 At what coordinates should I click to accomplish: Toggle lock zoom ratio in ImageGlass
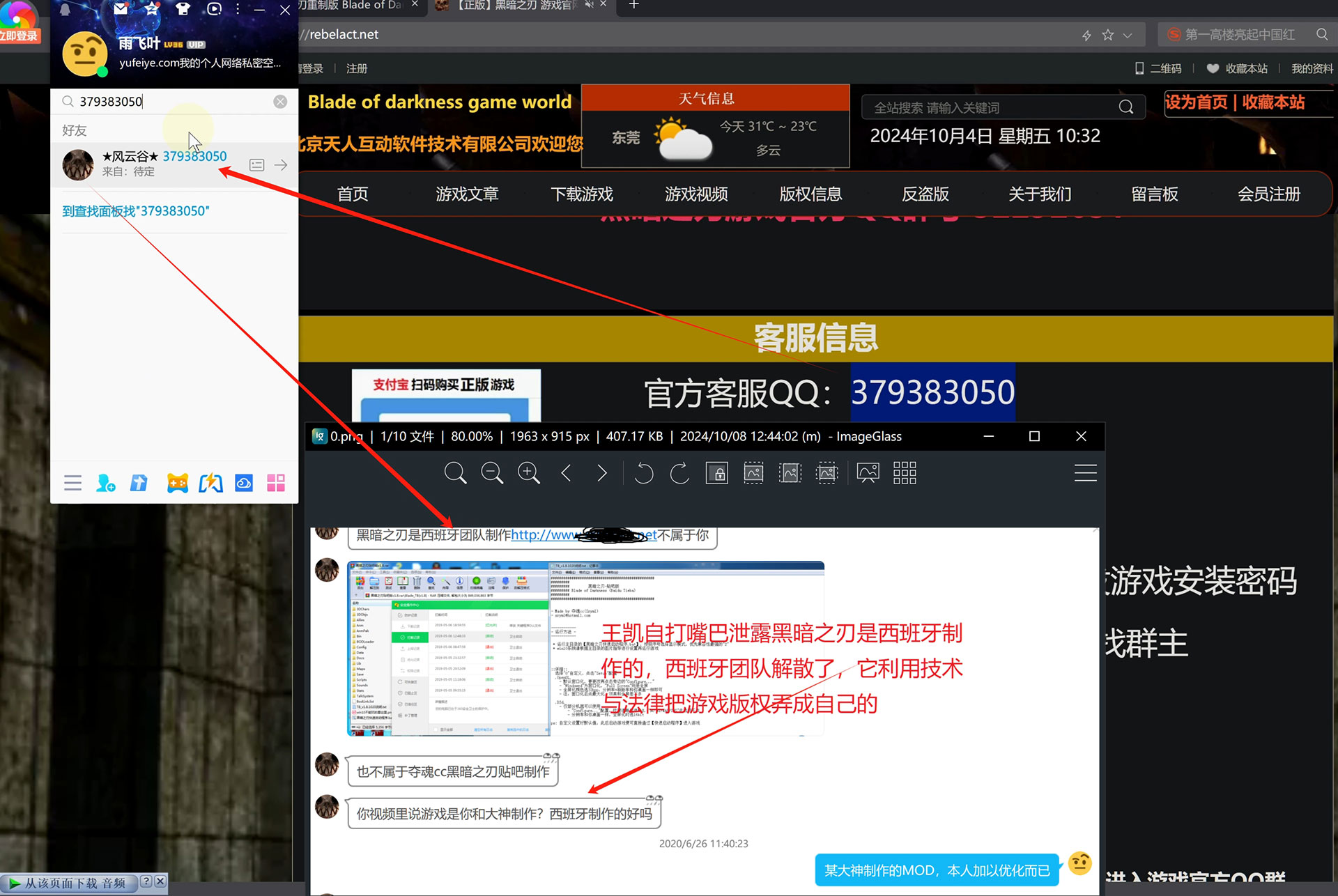coord(717,473)
